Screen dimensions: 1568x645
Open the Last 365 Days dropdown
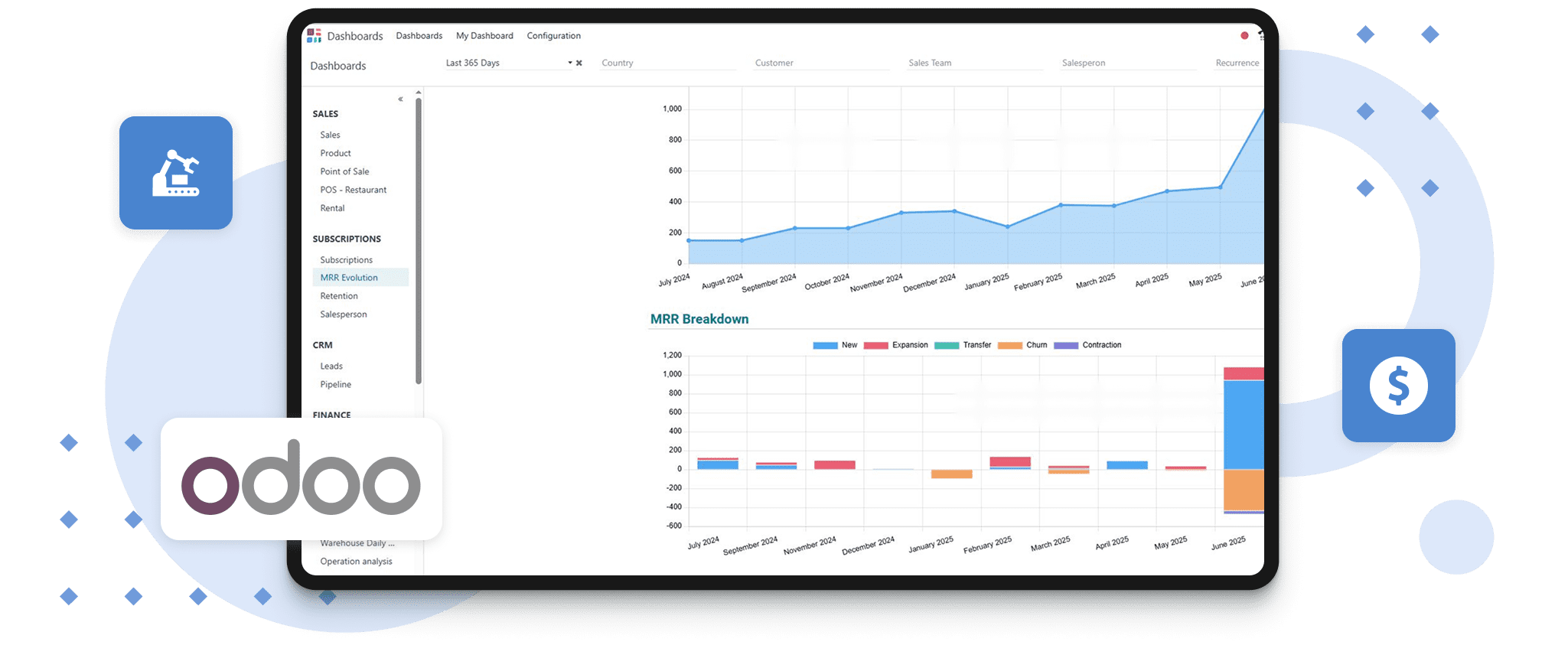click(x=569, y=64)
